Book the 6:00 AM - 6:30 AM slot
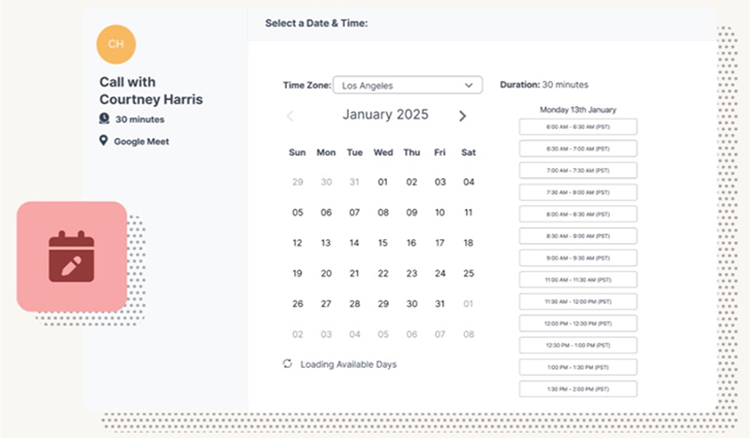This screenshot has height=438, width=750. click(x=578, y=127)
